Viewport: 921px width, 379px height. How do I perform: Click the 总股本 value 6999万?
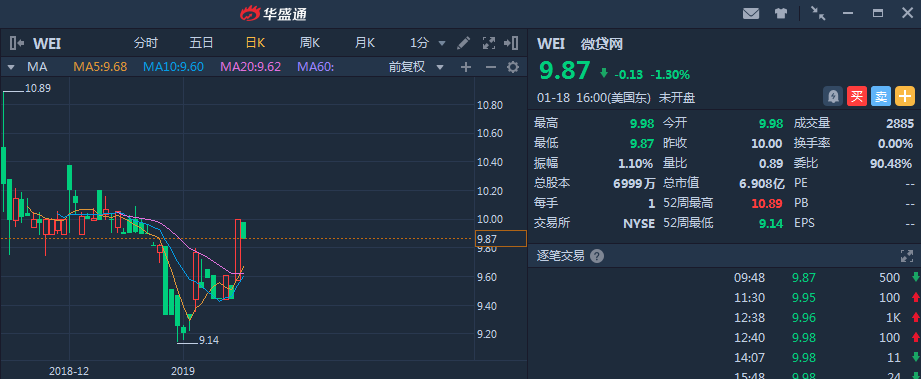634,183
